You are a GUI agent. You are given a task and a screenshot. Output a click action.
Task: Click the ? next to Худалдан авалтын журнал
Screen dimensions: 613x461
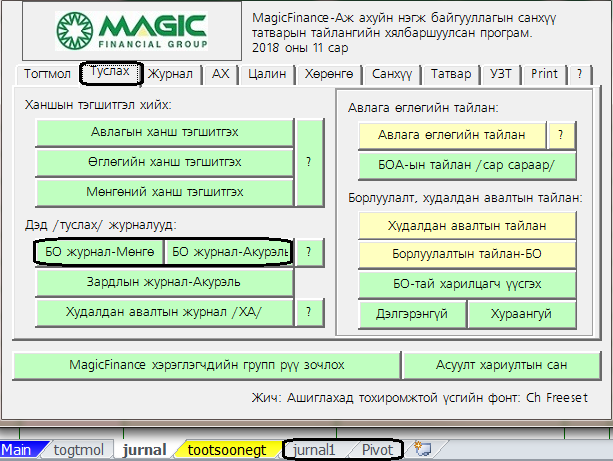click(310, 313)
